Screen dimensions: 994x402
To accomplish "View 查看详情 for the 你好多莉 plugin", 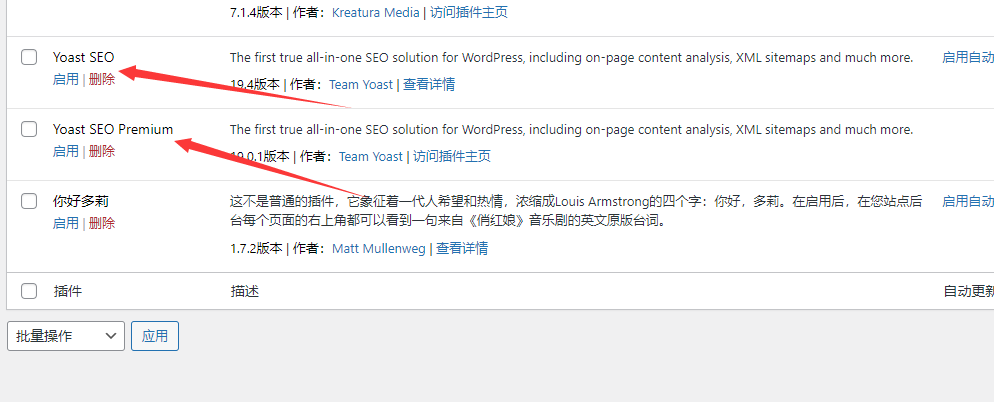I will coord(462,249).
